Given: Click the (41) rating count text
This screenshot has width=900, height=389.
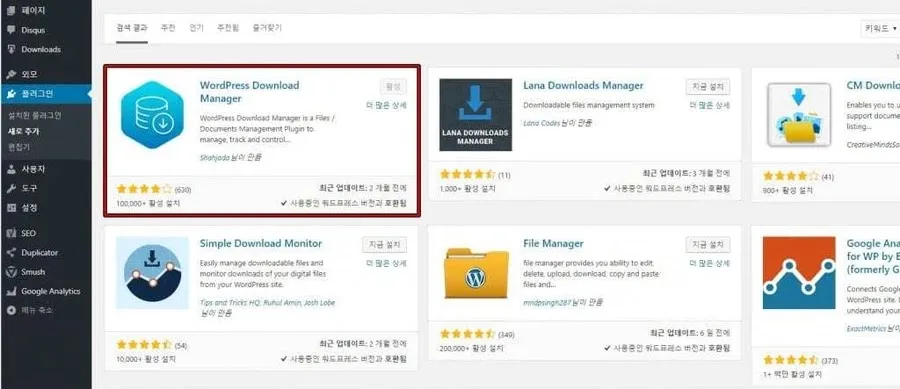Looking at the screenshot, I should coord(828,176).
